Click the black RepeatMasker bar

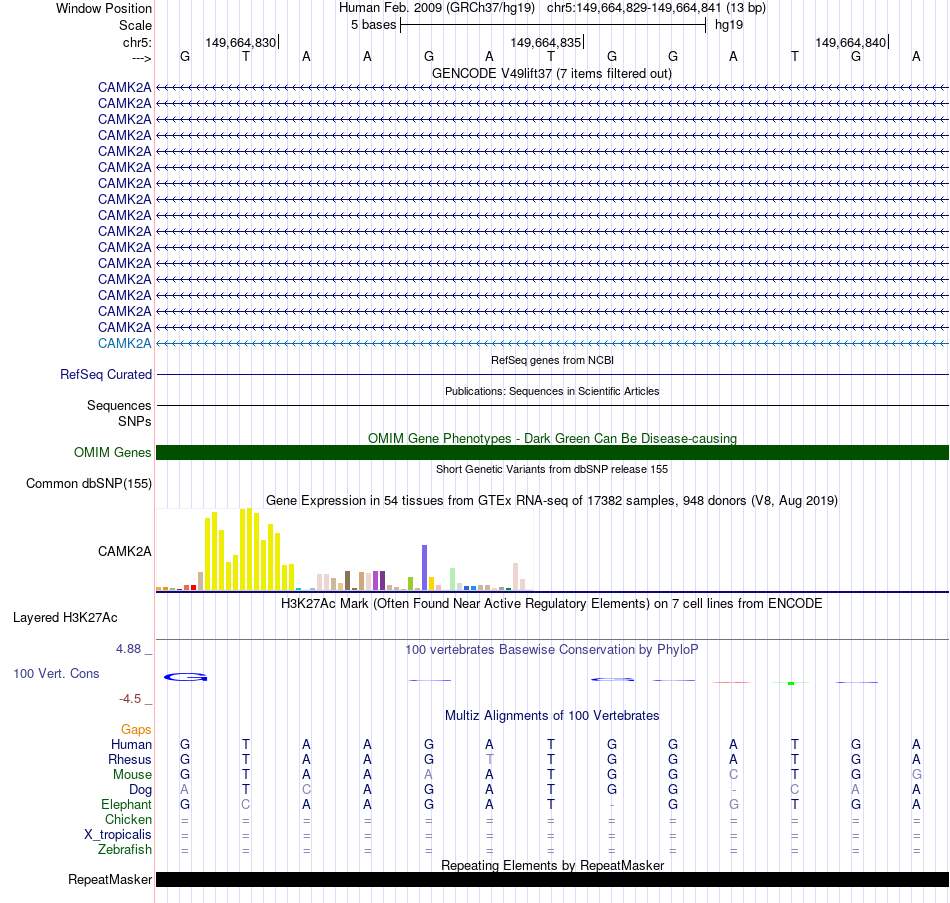[x=552, y=880]
